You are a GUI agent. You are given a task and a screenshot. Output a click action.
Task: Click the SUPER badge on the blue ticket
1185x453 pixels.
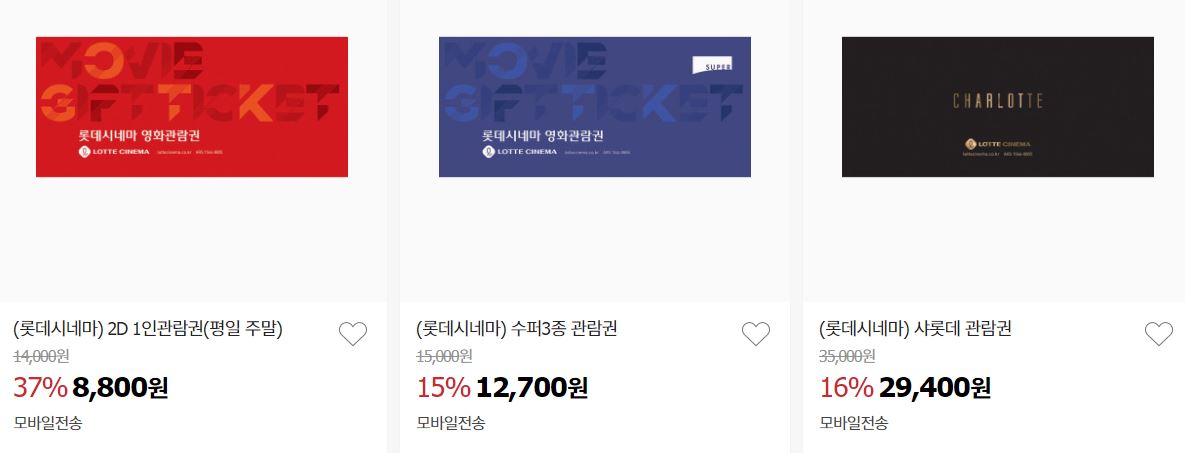(712, 65)
